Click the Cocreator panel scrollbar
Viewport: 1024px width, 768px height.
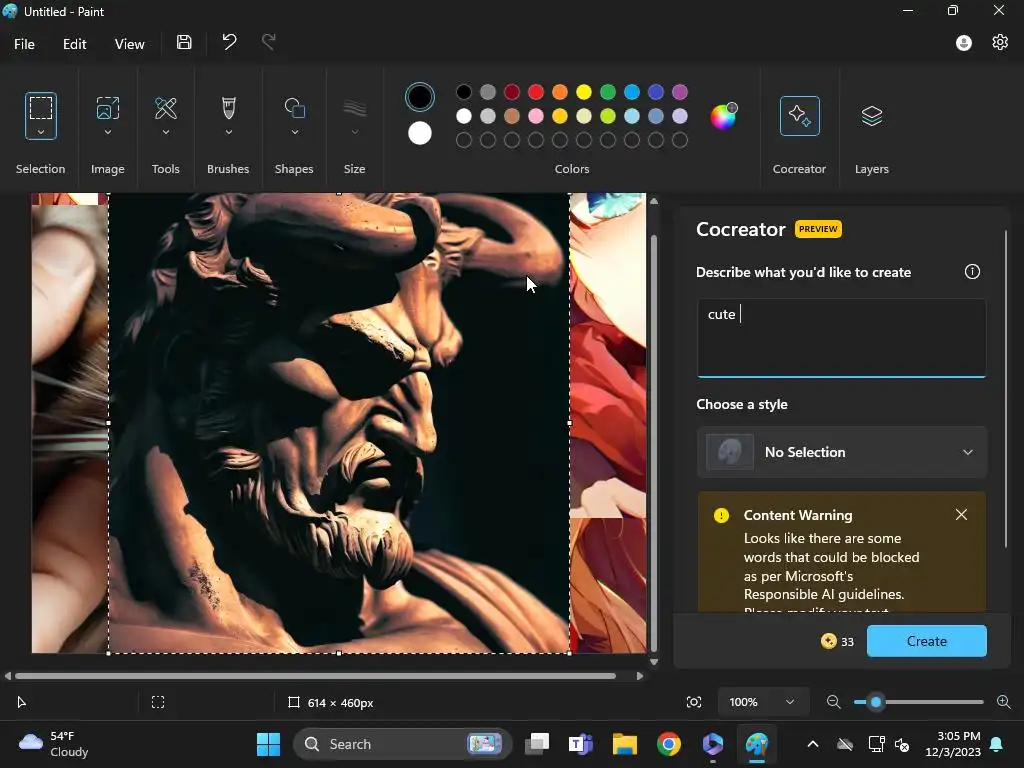coord(1006,389)
